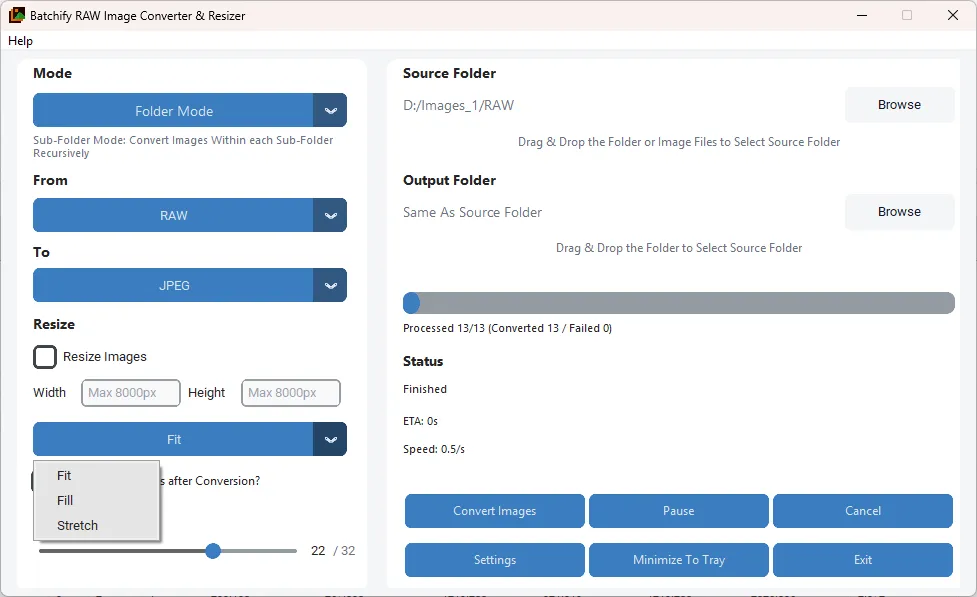Start conversion with Convert Images
Image resolution: width=977 pixels, height=597 pixels.
(494, 511)
